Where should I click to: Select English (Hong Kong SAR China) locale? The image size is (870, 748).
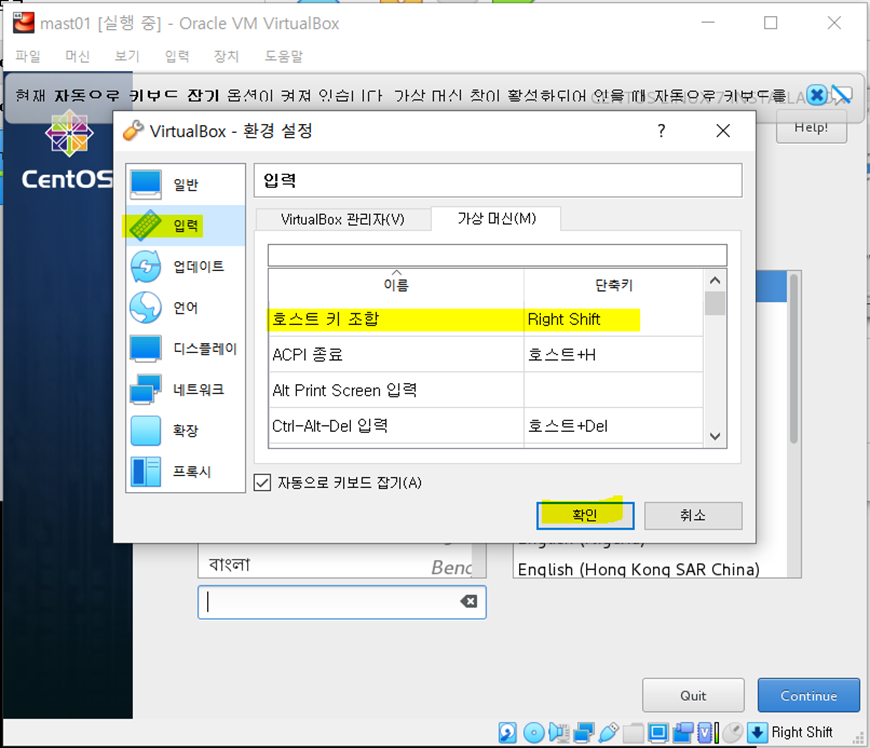click(x=639, y=569)
